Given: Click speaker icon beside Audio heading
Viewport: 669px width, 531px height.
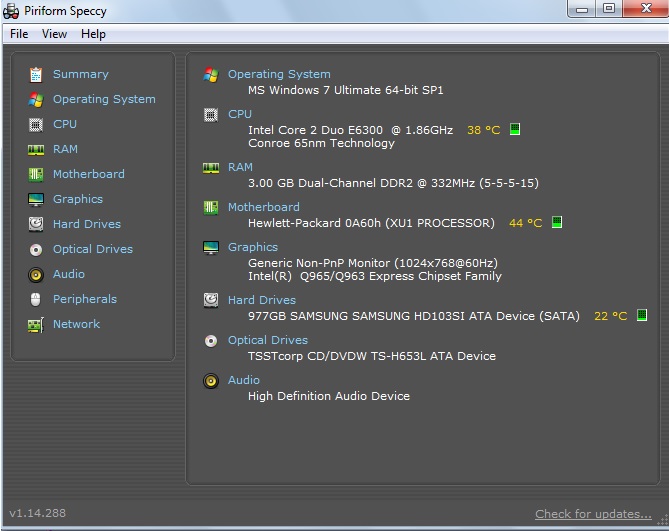Looking at the screenshot, I should (x=211, y=380).
